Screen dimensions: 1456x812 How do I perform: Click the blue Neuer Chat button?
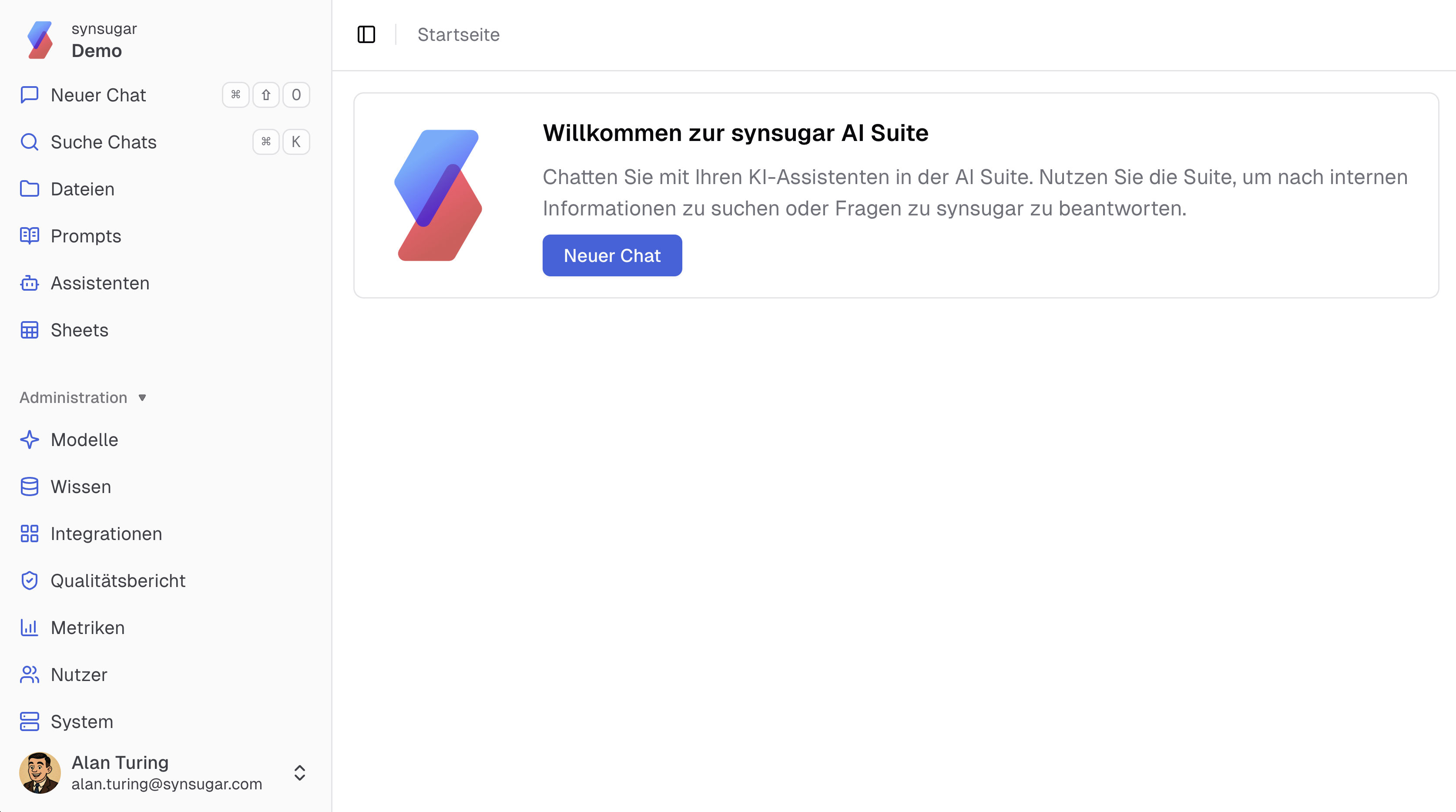[x=612, y=255]
